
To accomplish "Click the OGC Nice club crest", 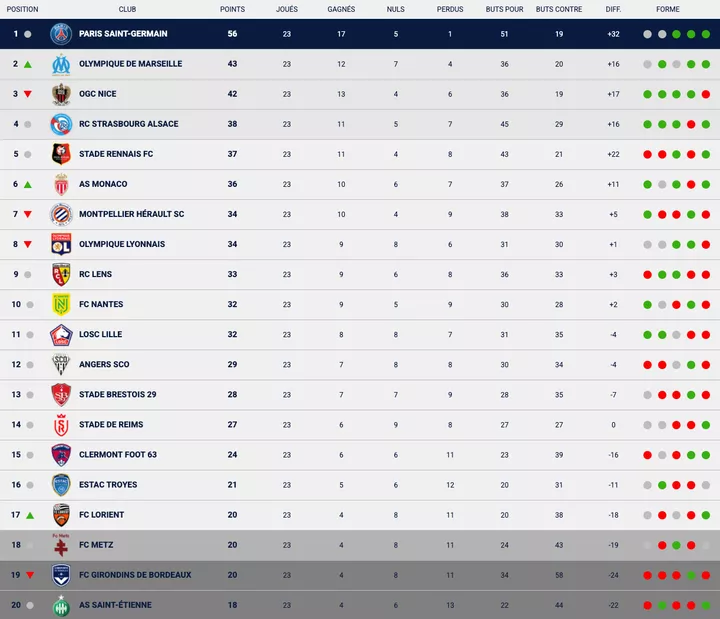I will tap(61, 94).
